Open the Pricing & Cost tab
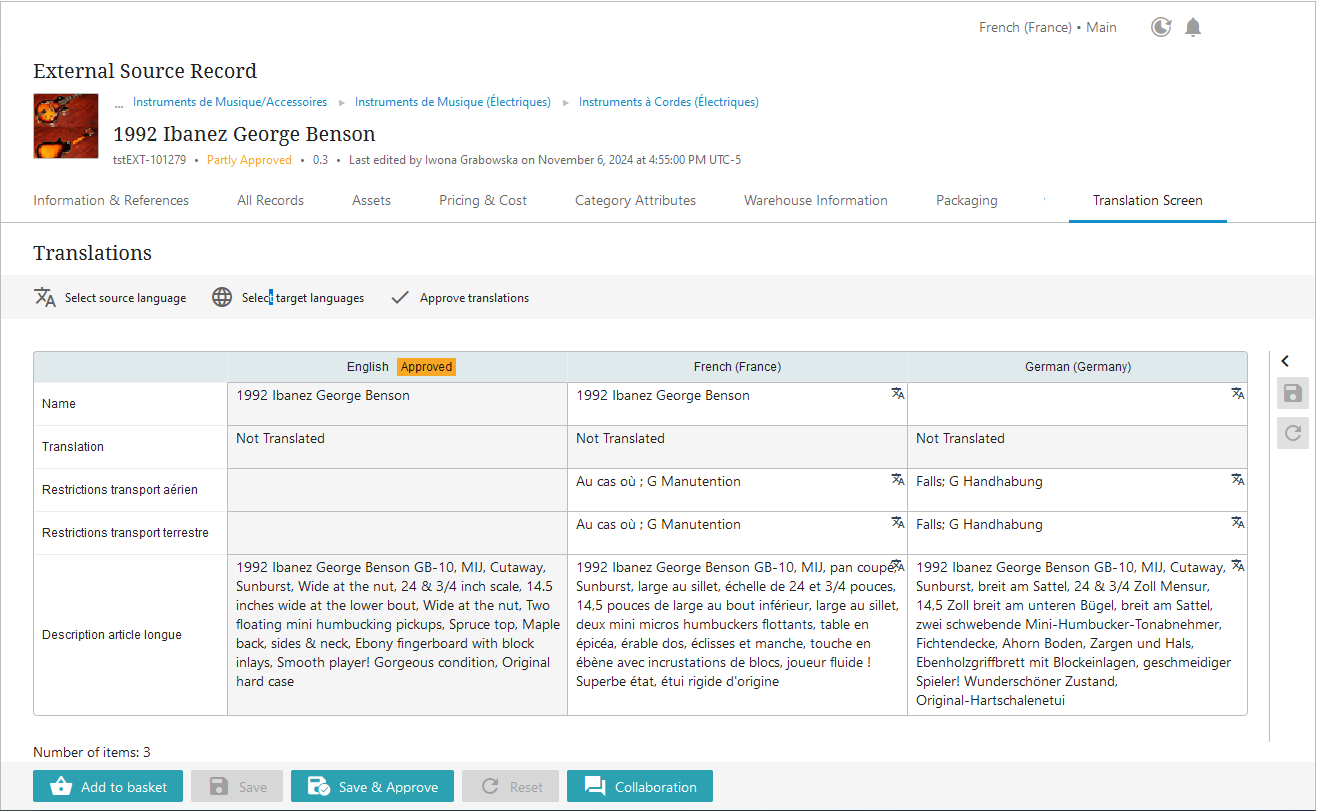Screen dimensions: 1317x811 point(482,200)
